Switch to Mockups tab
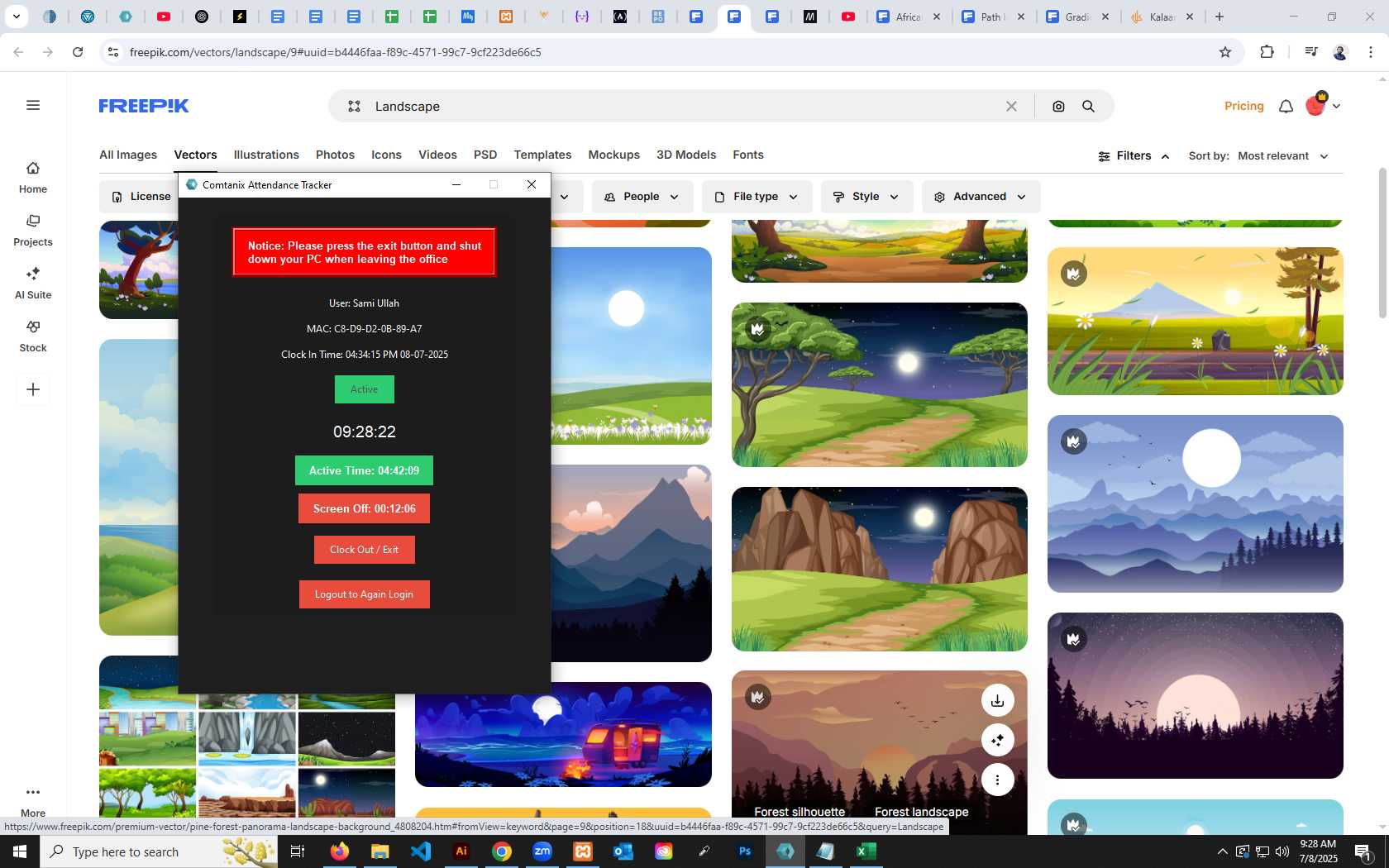 [613, 155]
